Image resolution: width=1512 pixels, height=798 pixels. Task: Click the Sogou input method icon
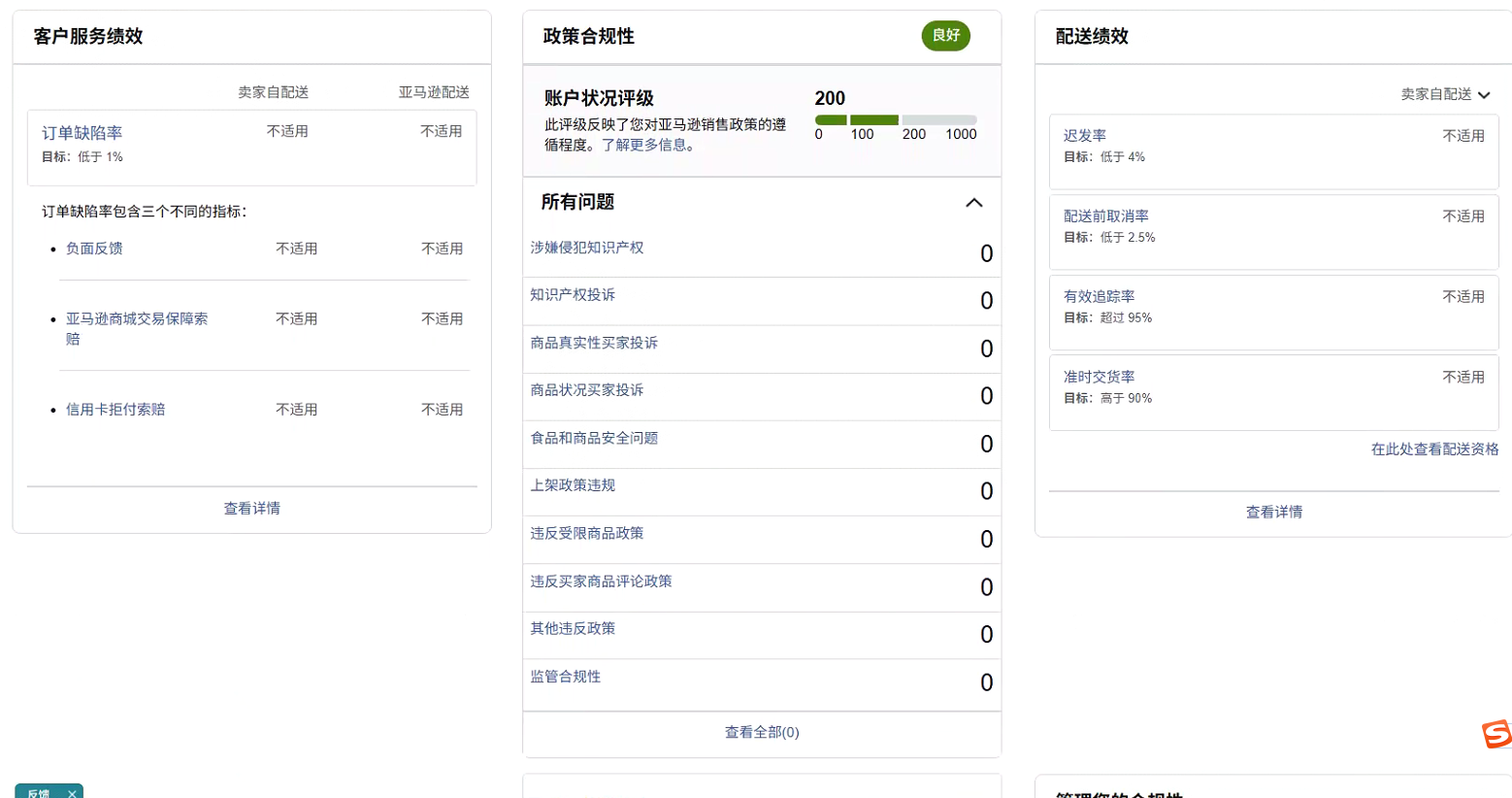tap(1496, 734)
